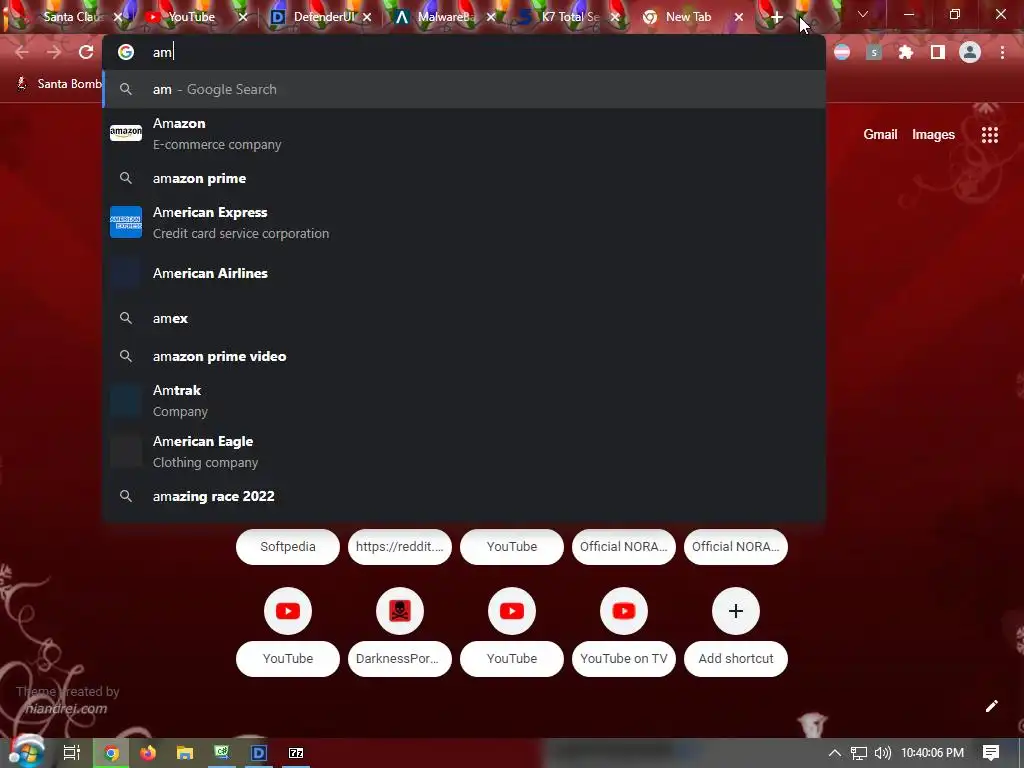Screen dimensions: 1024x768
Task: Show hidden system tray icons
Action: tap(835, 753)
